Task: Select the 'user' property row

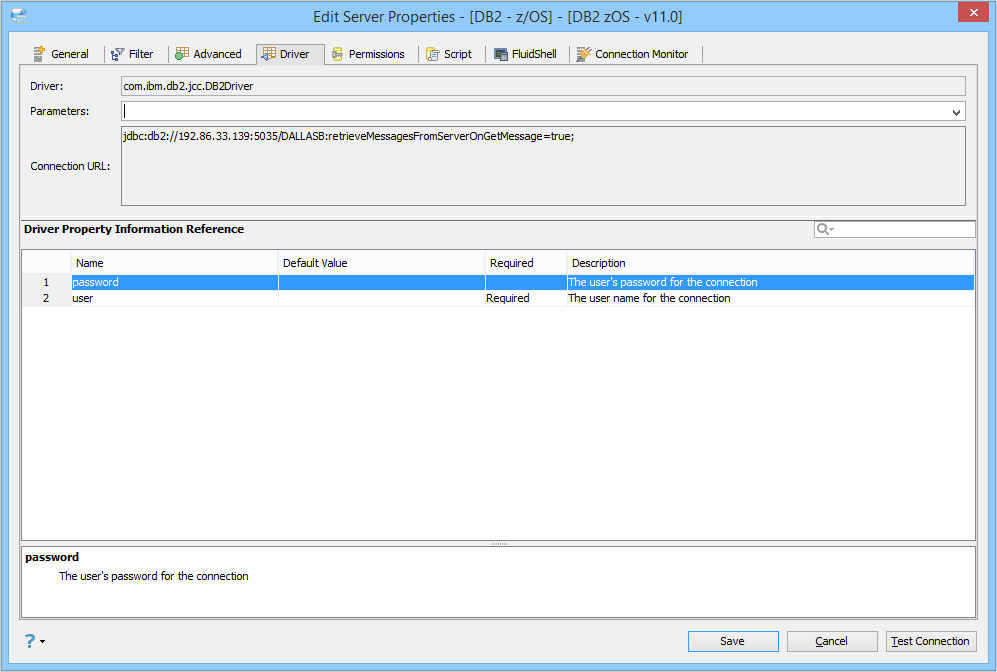Action: [498, 298]
